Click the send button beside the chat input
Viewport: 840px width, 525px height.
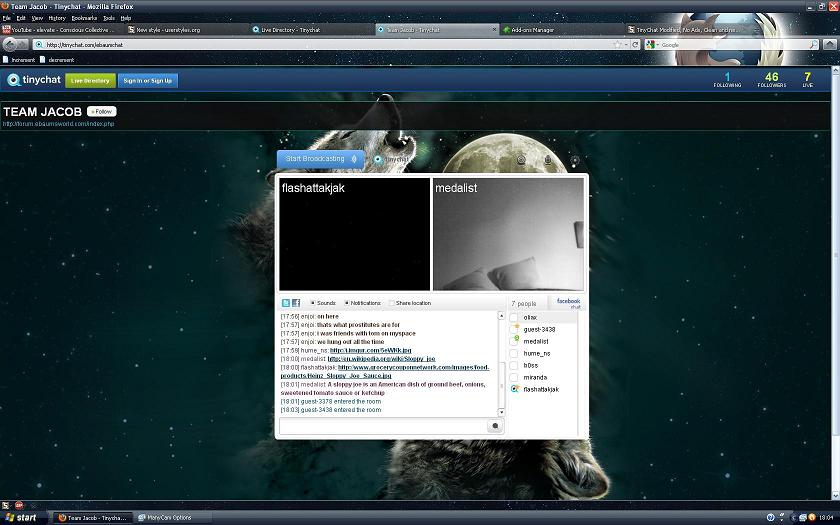pos(495,426)
